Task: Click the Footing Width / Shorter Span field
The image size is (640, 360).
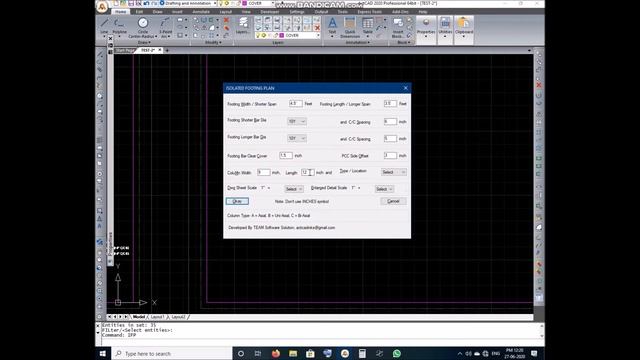Action: coord(296,104)
